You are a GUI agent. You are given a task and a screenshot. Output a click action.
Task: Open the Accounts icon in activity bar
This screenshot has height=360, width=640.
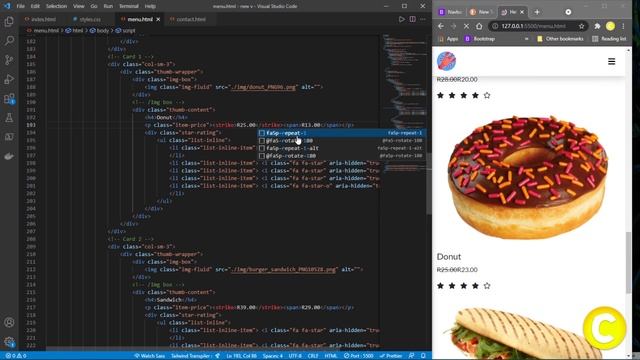point(9,322)
